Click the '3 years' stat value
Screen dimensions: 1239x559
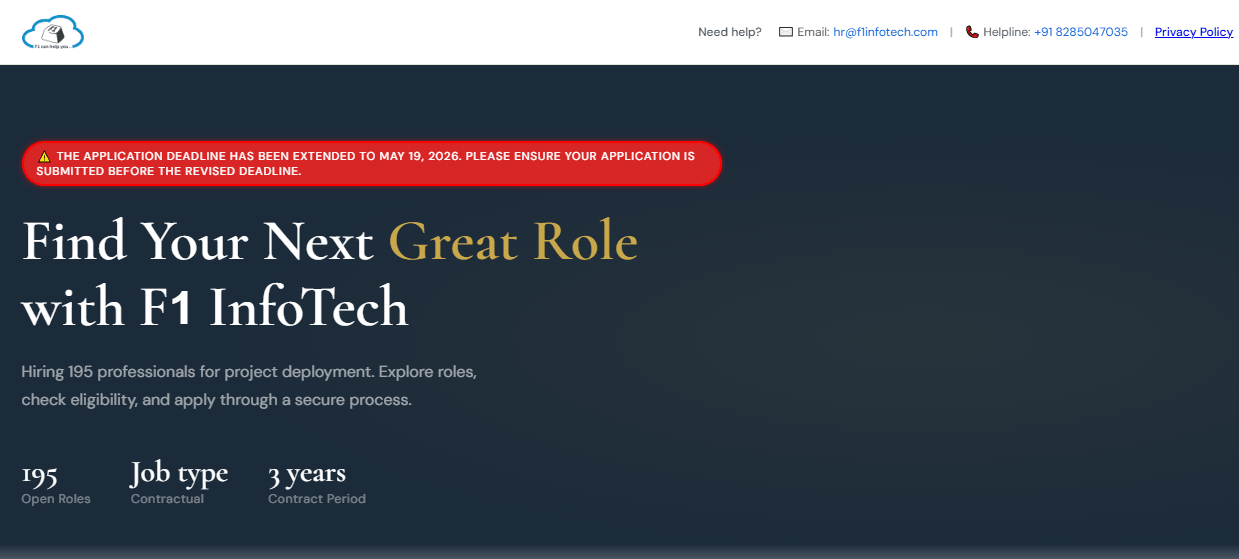[x=307, y=473]
